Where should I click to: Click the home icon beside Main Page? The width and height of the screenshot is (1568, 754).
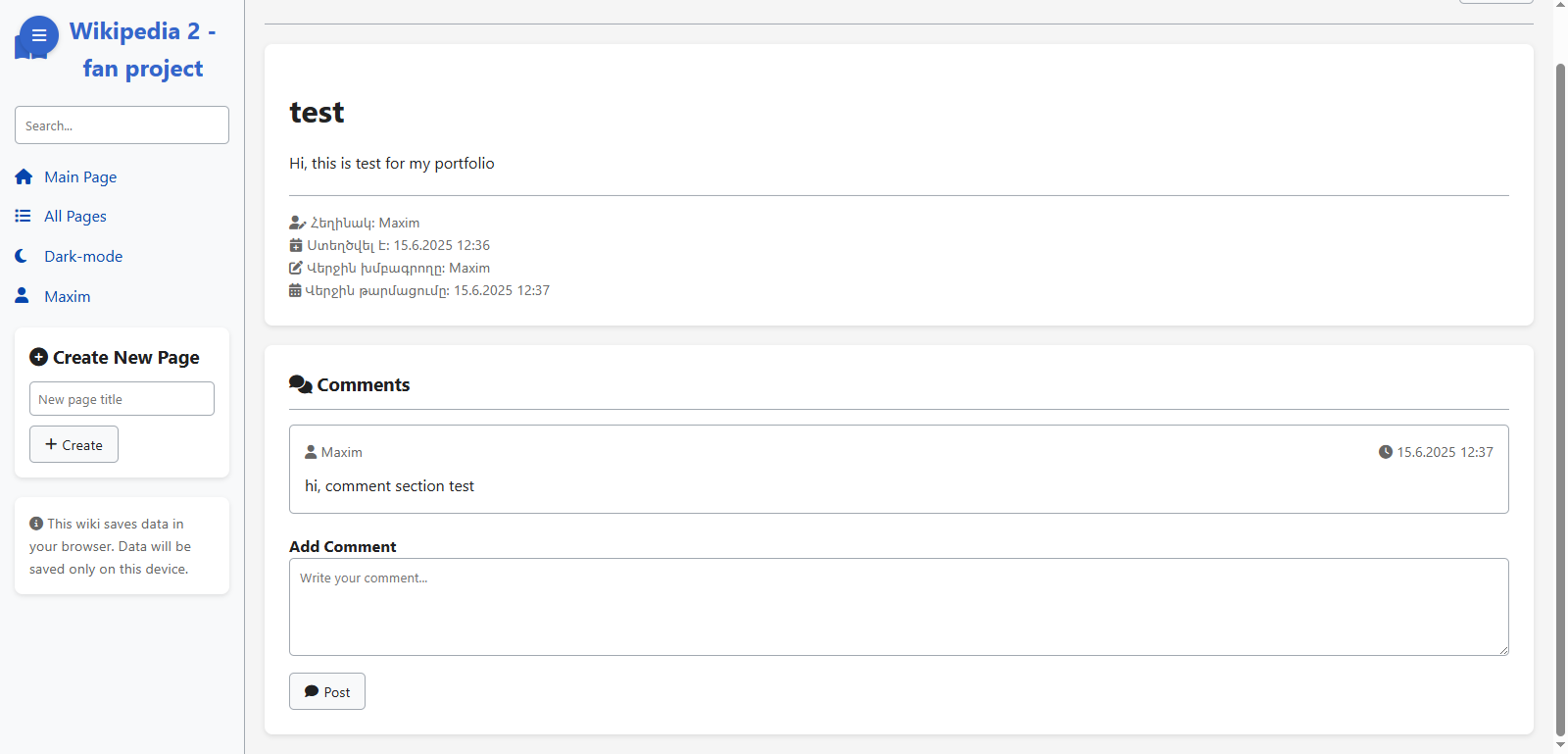pos(24,176)
